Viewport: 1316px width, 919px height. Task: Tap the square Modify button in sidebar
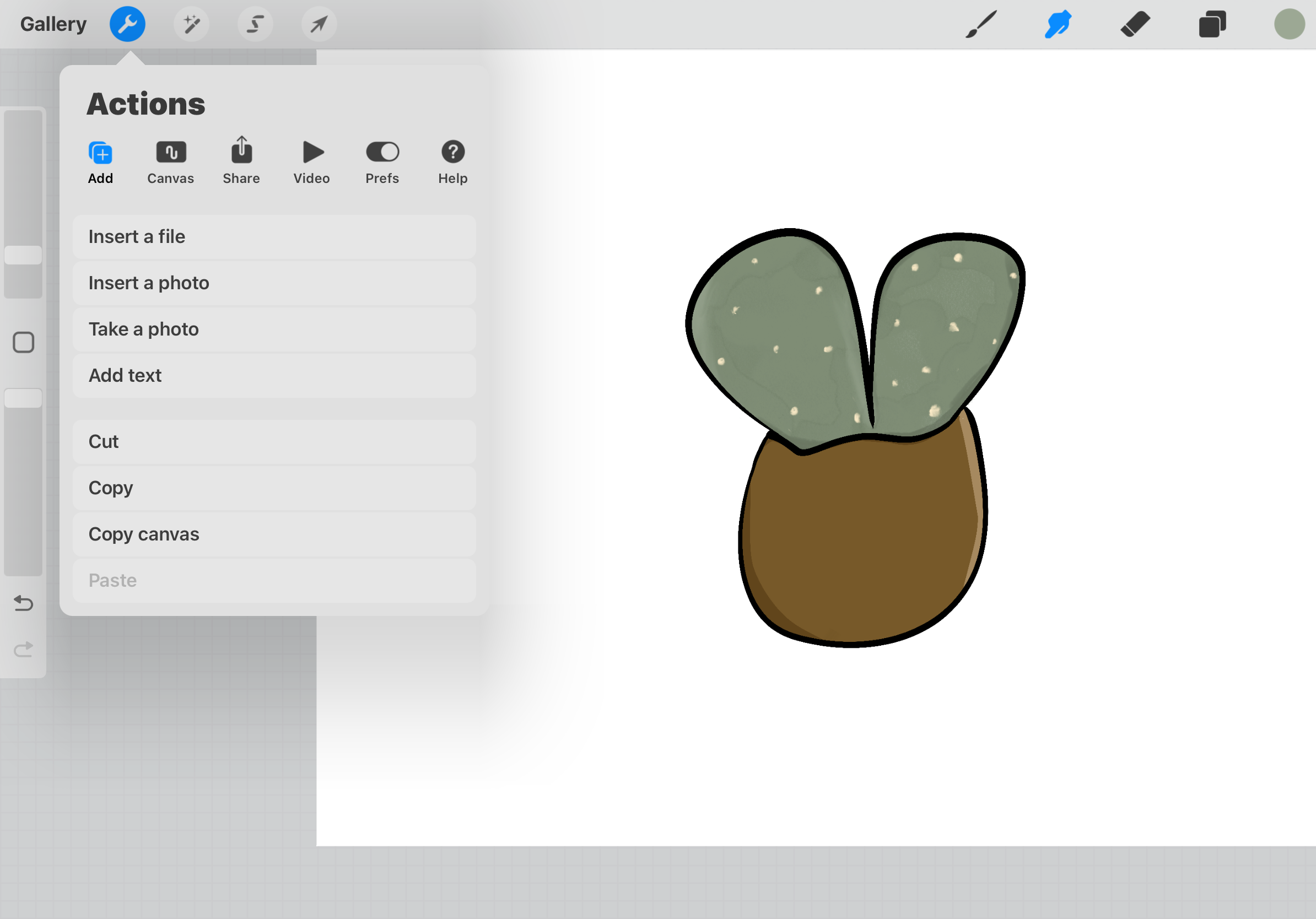click(24, 343)
